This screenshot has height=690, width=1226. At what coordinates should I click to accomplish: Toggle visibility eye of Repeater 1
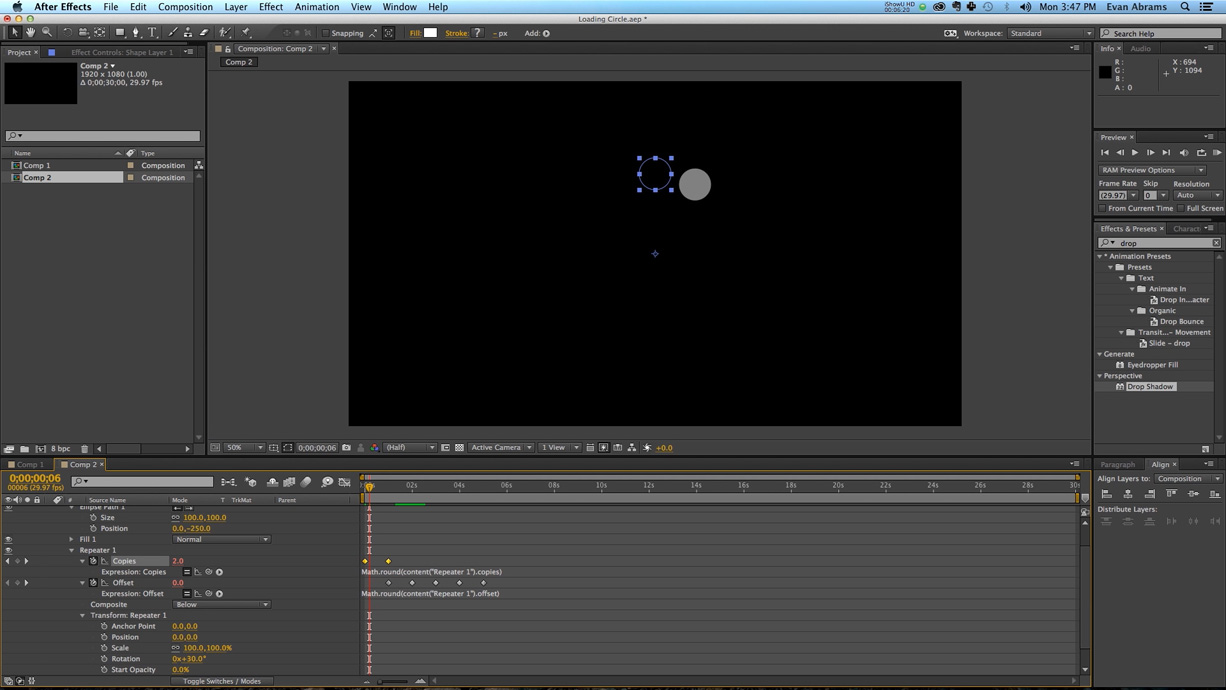click(8, 550)
